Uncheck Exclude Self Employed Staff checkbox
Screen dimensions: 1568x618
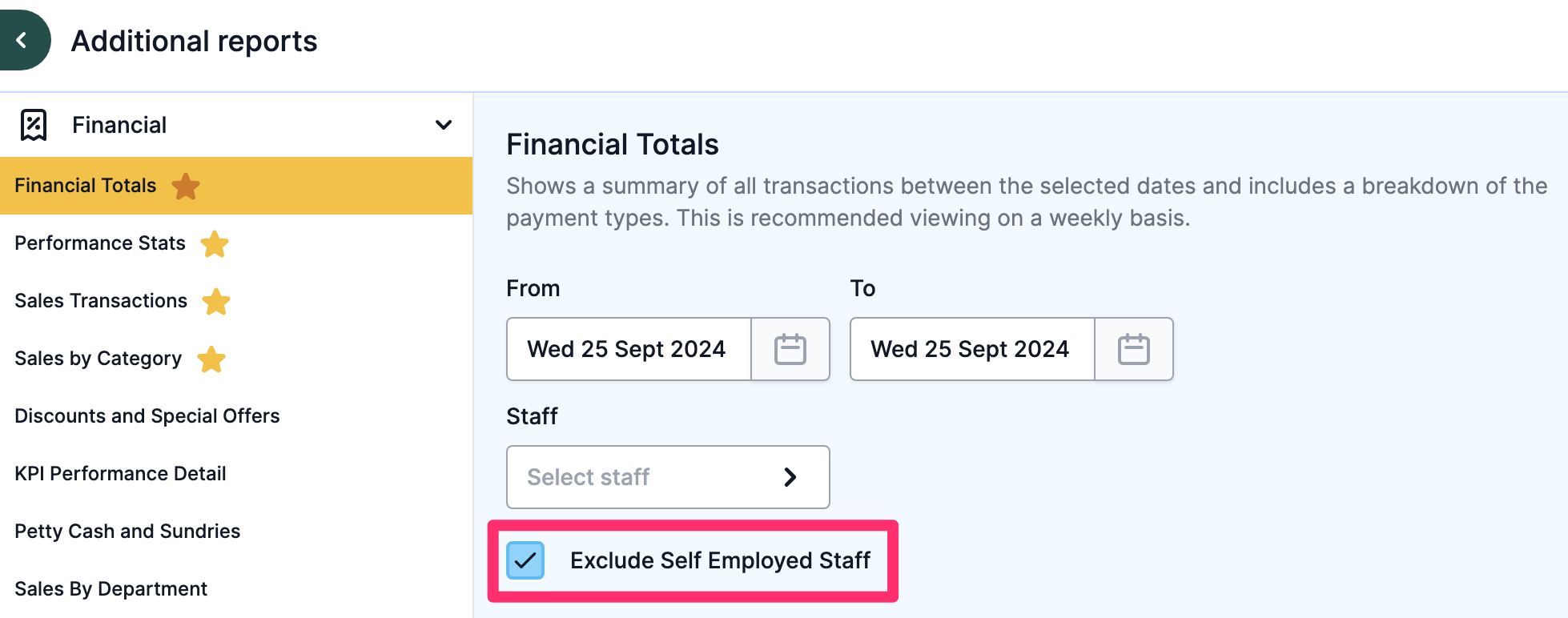point(525,560)
